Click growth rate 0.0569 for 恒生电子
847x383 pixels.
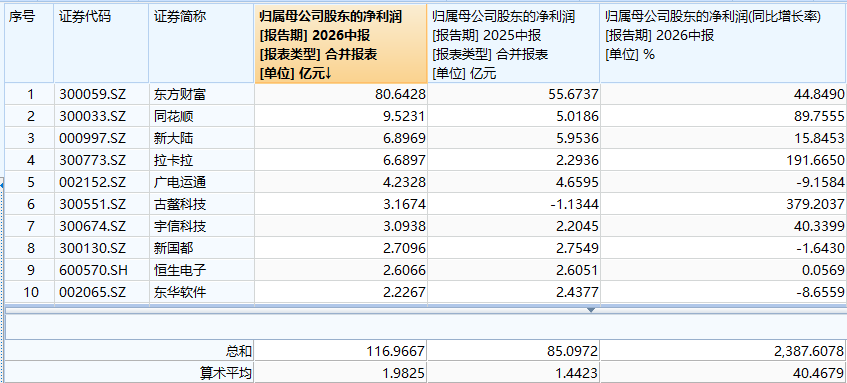click(x=724, y=270)
